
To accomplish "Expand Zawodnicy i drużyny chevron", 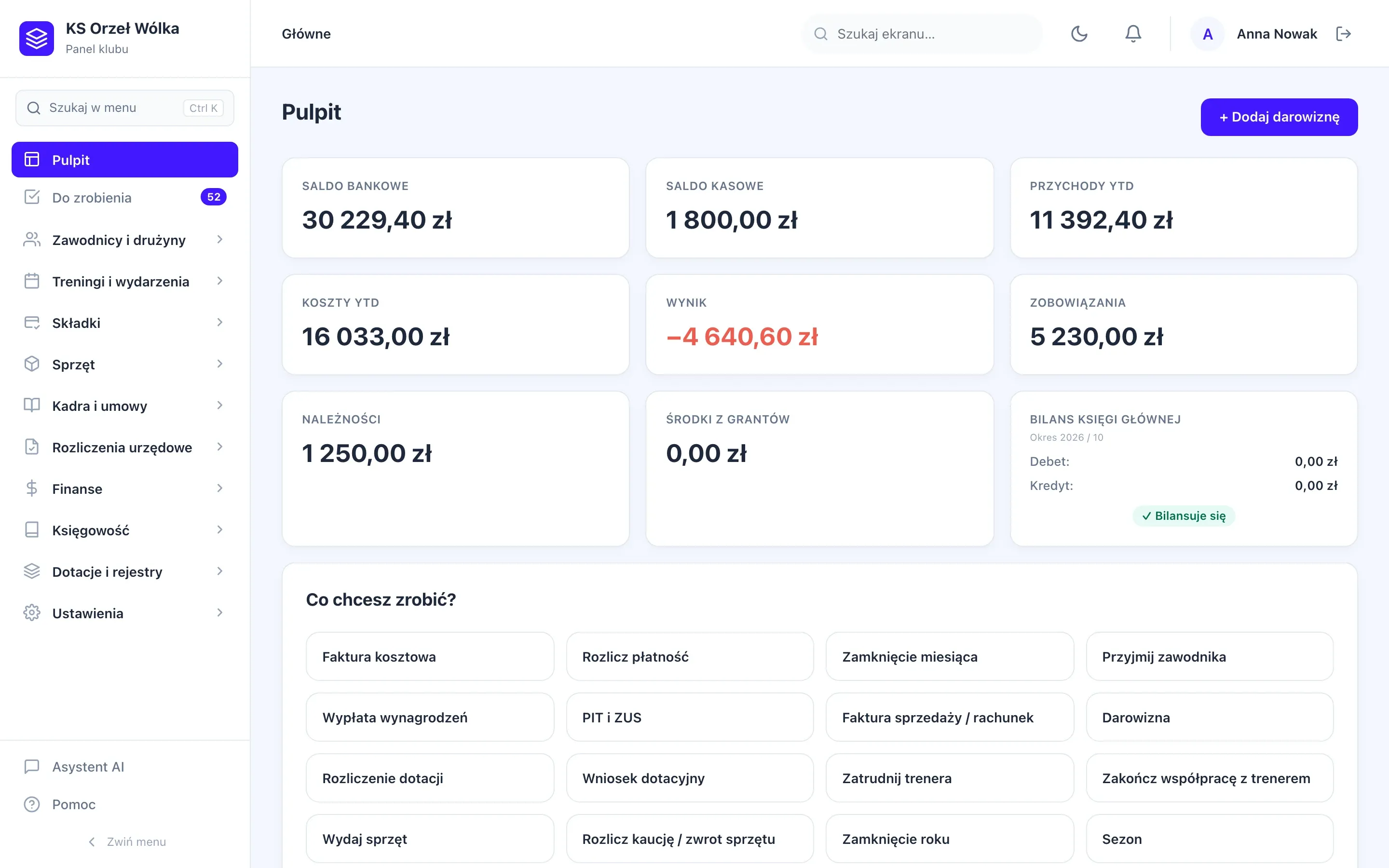I will tap(220, 239).
